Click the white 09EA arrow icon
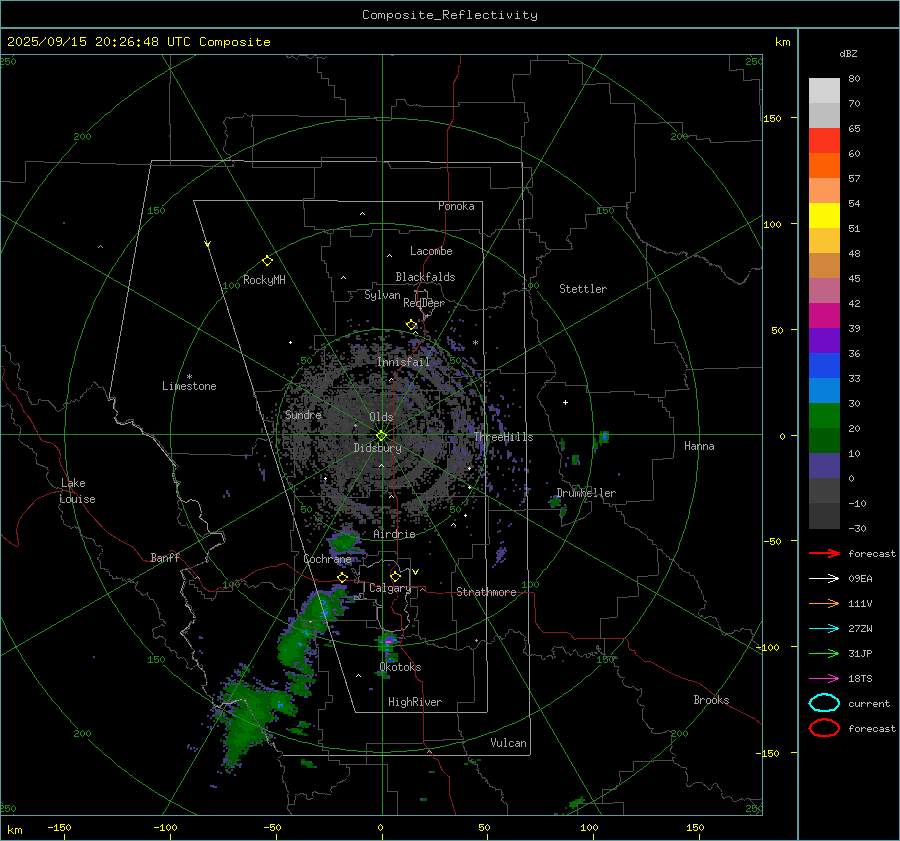The width and height of the screenshot is (900, 841). point(824,579)
